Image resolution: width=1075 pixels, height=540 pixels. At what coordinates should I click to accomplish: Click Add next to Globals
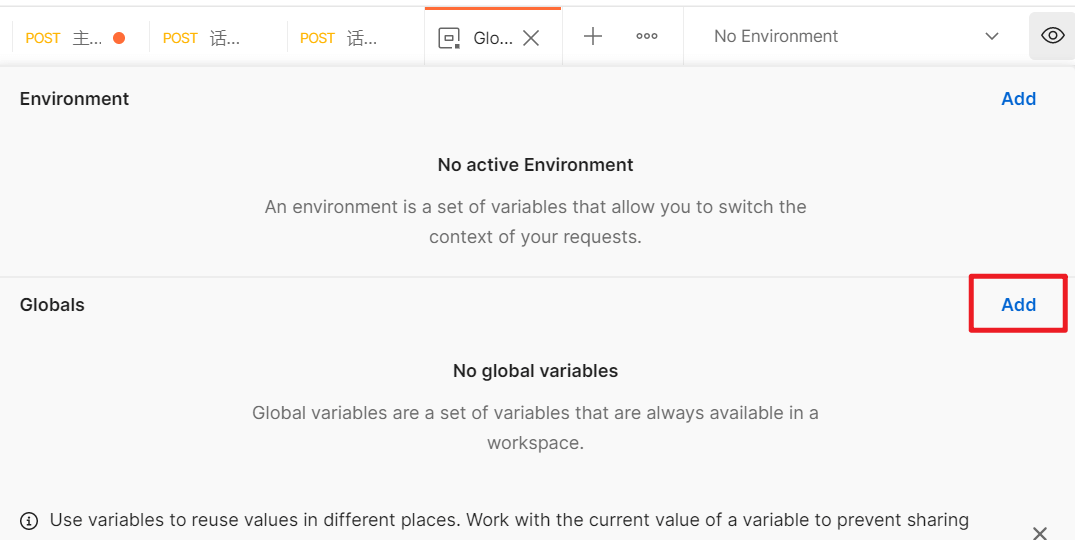point(1018,305)
